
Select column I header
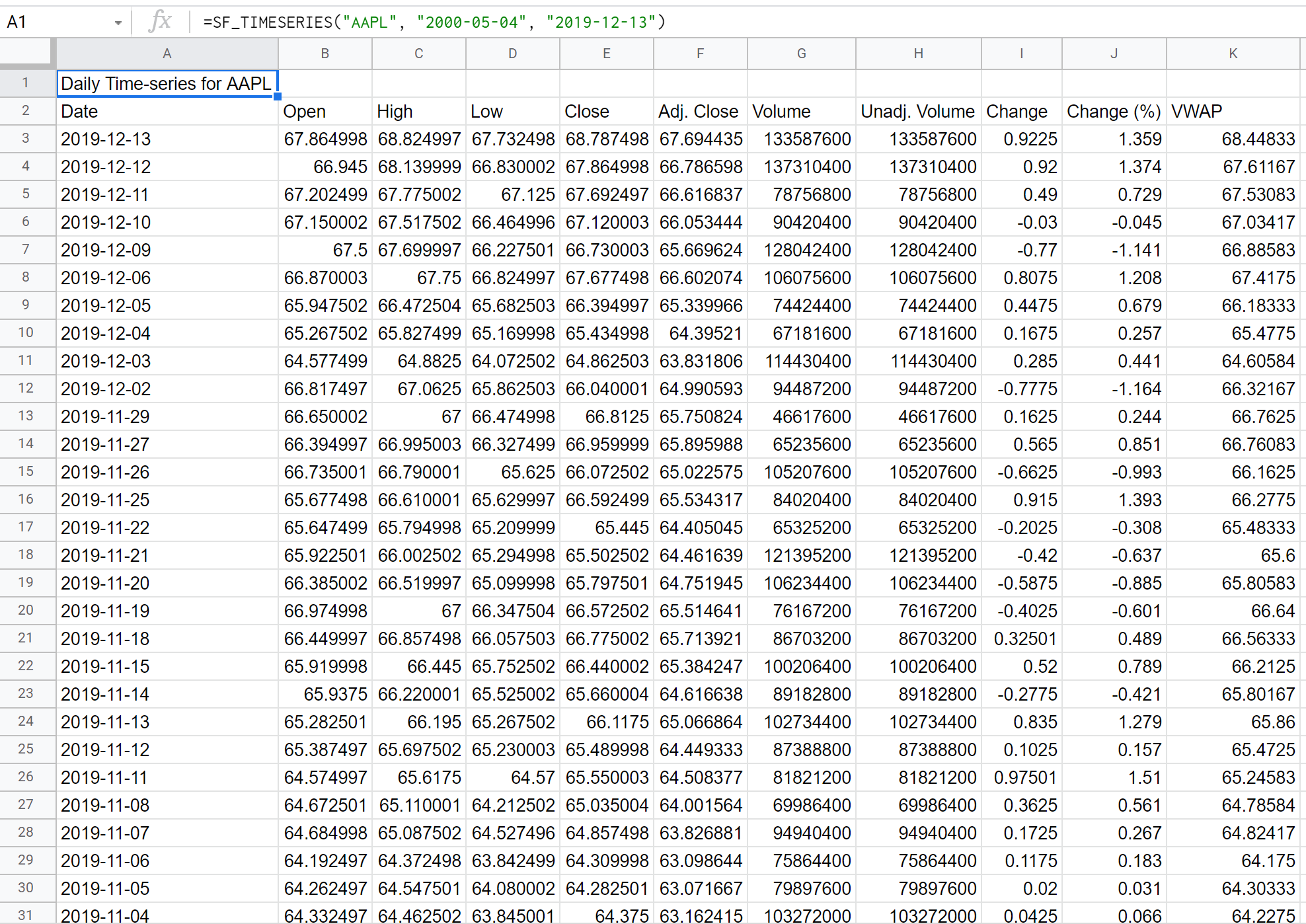(x=1022, y=54)
